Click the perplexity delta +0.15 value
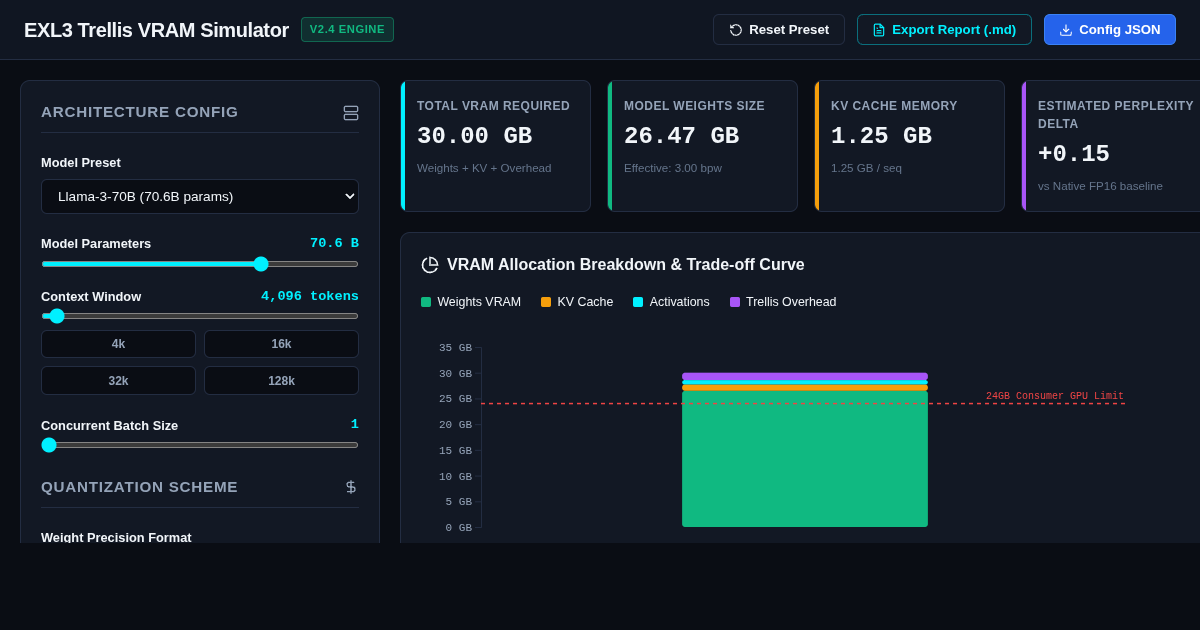The image size is (1200, 630). [1074, 154]
